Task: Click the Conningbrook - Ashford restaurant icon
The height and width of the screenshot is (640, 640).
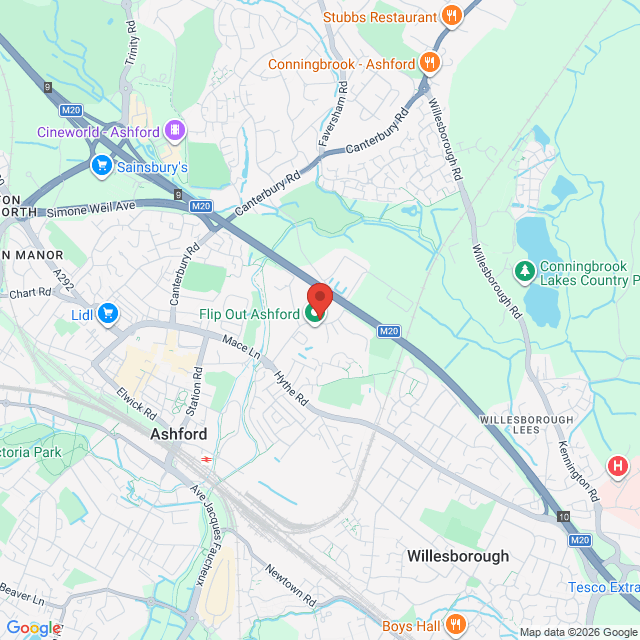Action: [x=430, y=63]
